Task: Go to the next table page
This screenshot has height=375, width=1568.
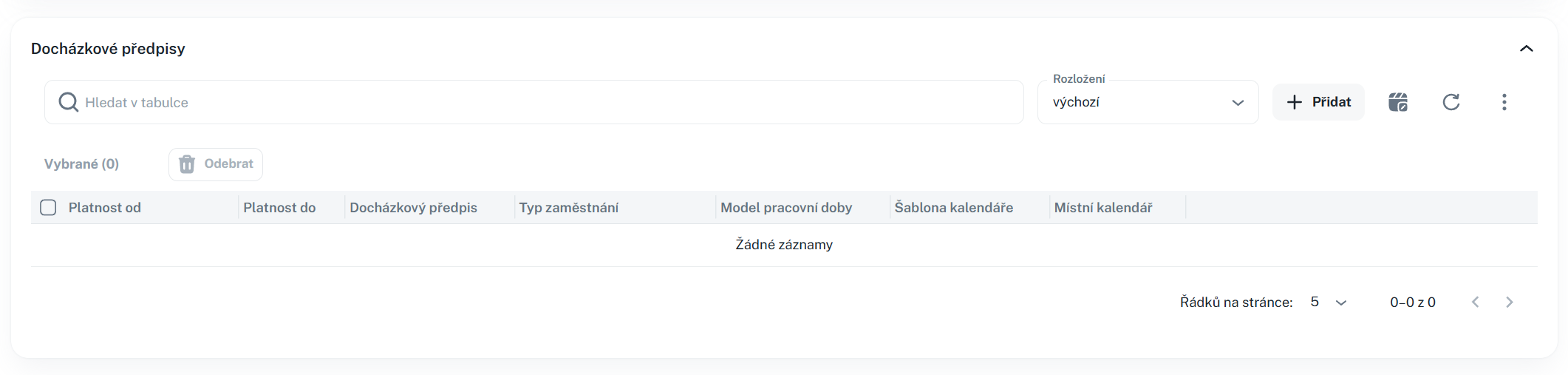Action: (x=1509, y=302)
